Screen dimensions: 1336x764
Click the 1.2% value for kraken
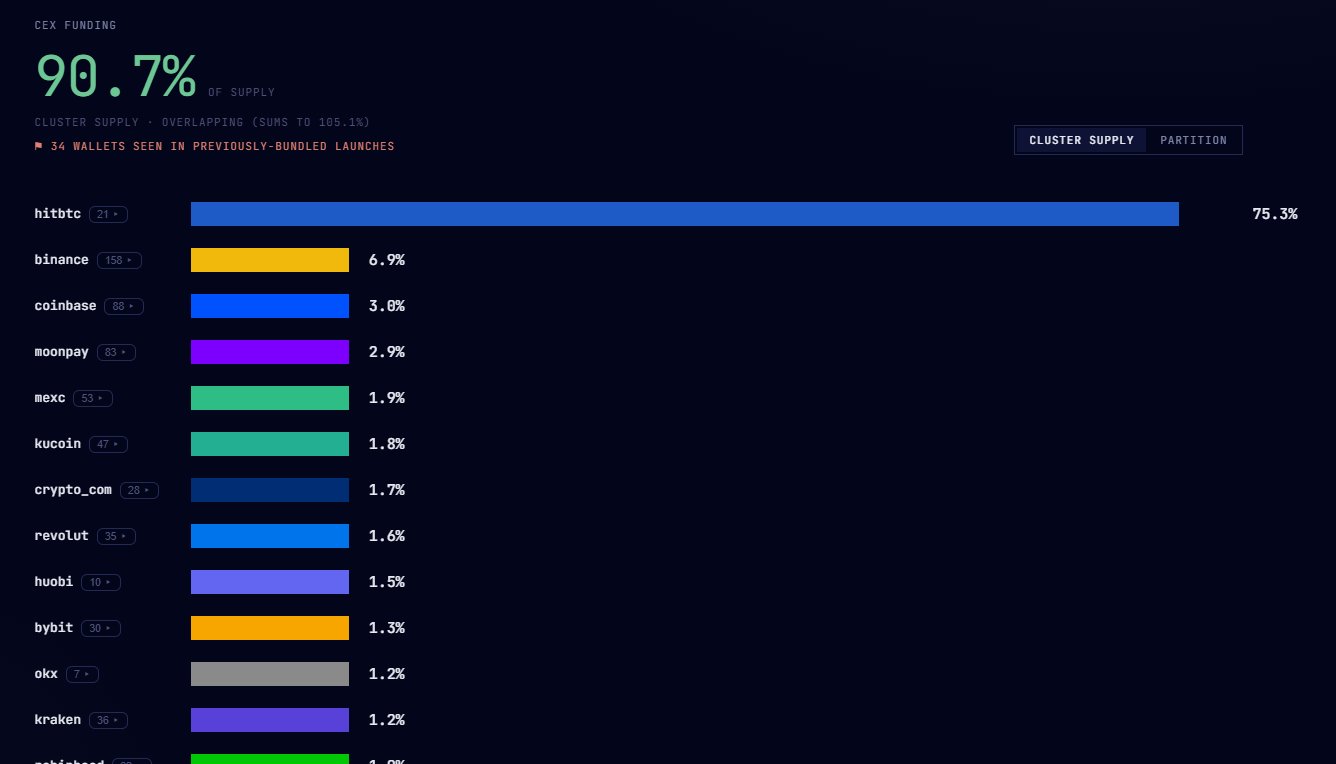click(x=387, y=720)
